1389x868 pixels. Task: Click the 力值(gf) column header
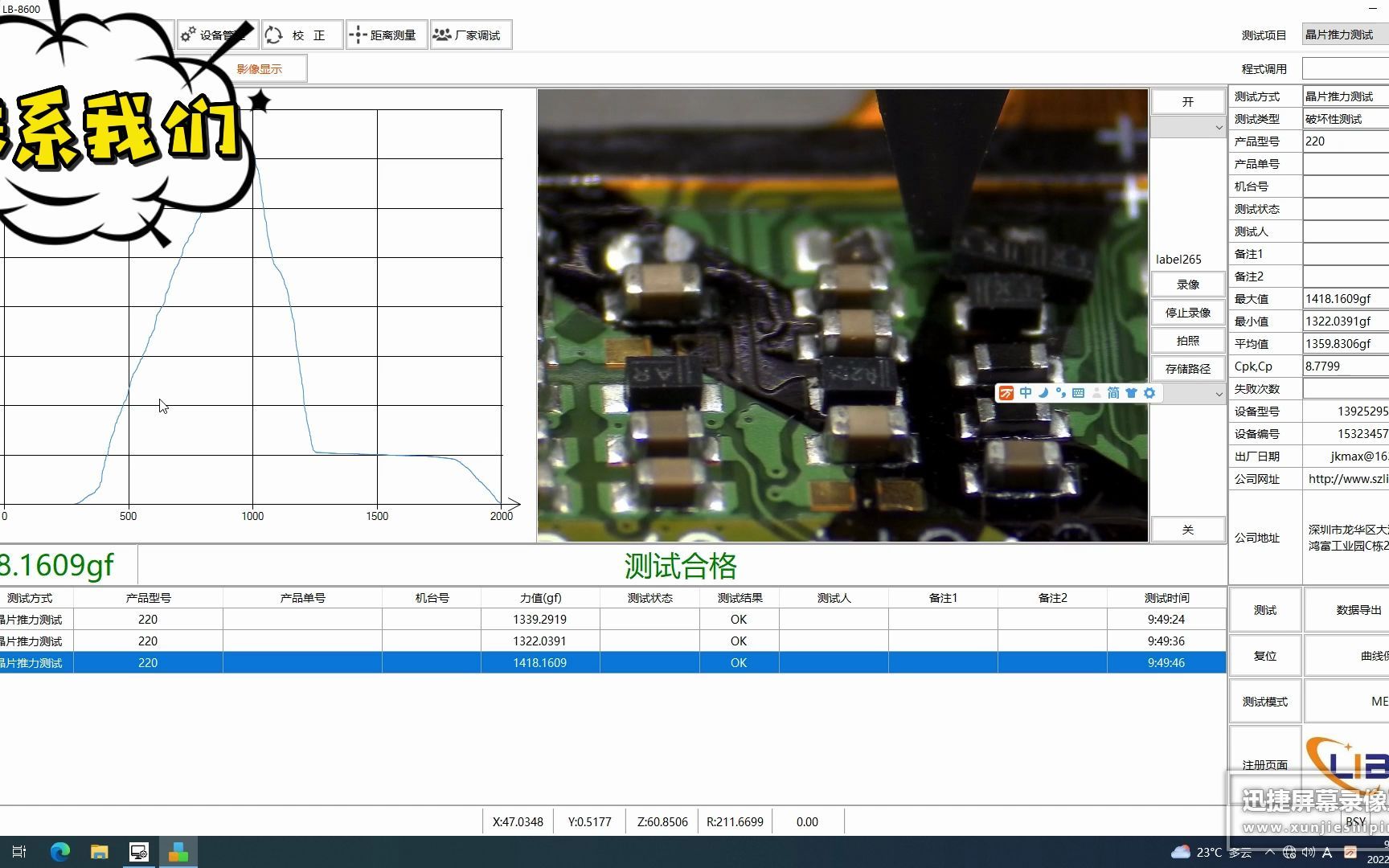(540, 598)
